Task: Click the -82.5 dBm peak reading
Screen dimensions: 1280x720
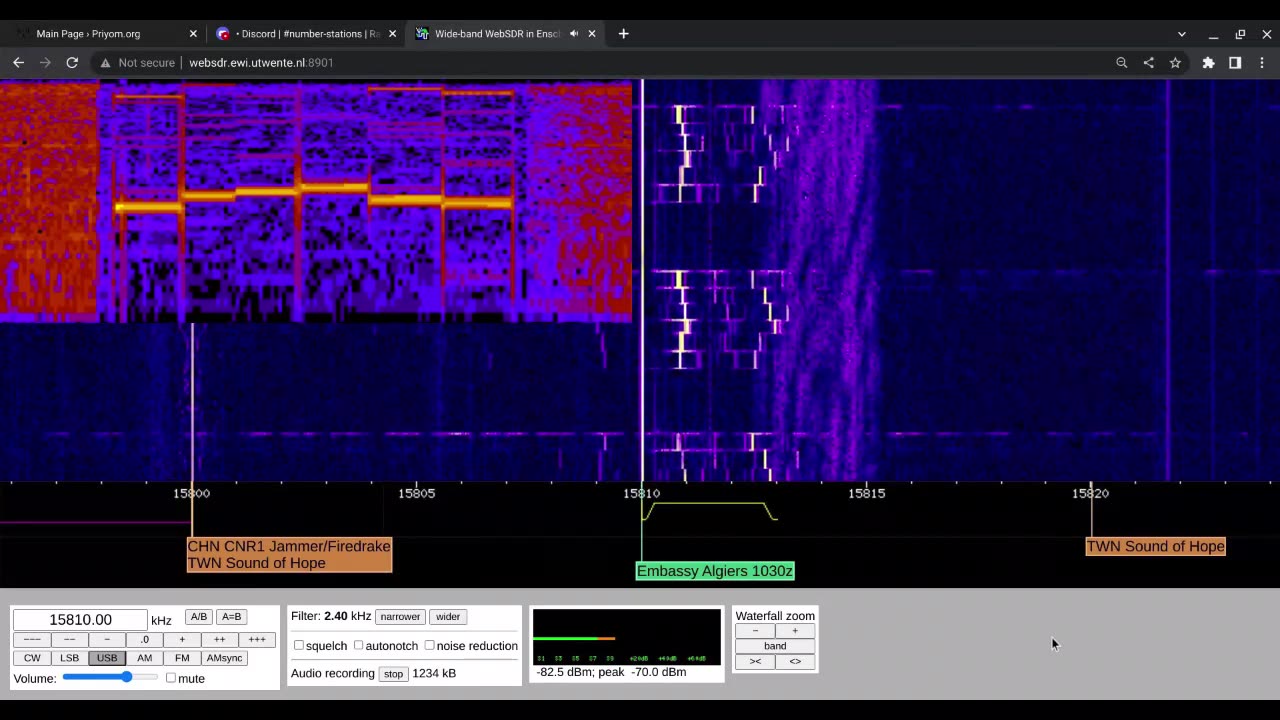Action: coord(611,672)
